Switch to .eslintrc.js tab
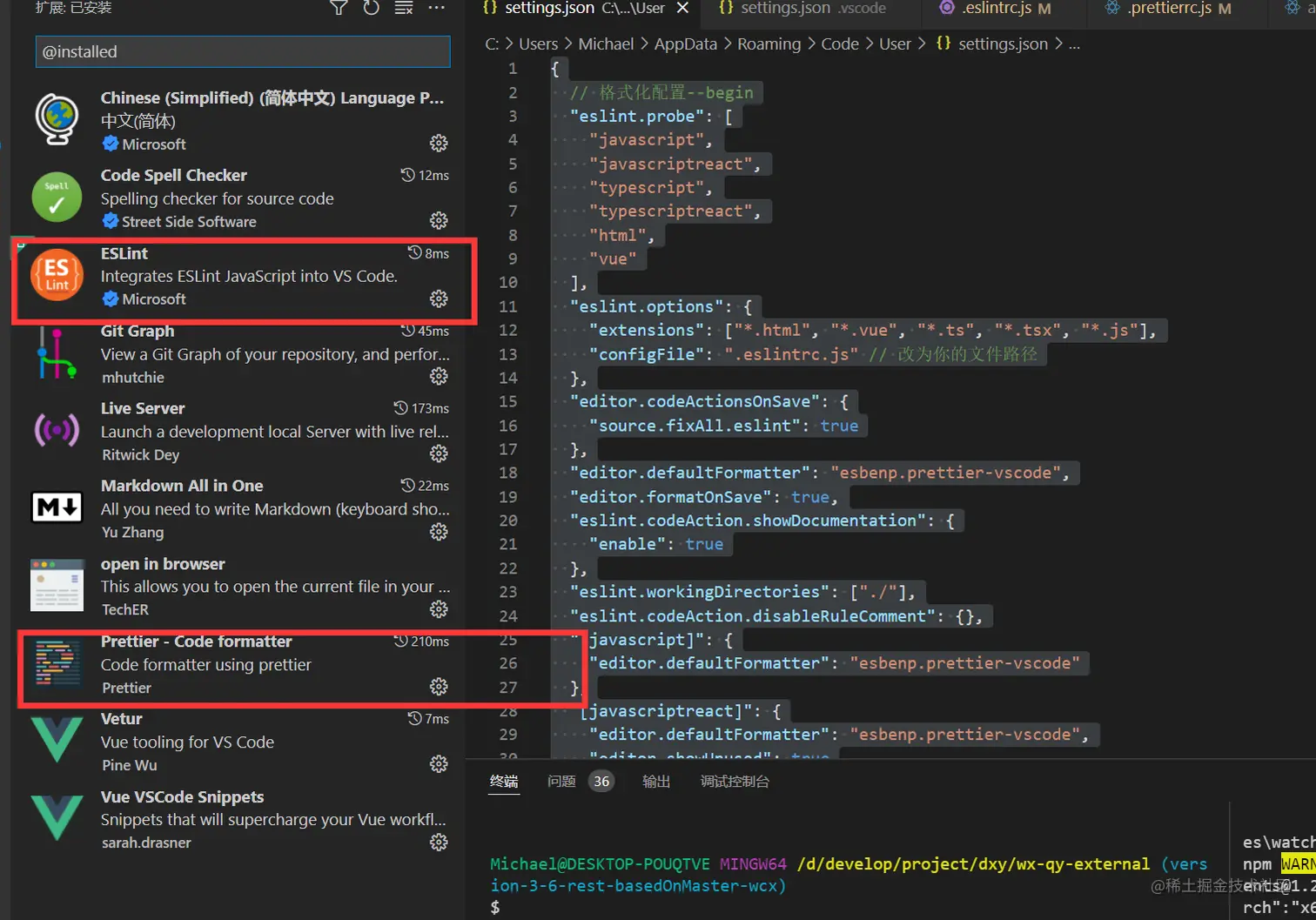 pos(995,8)
